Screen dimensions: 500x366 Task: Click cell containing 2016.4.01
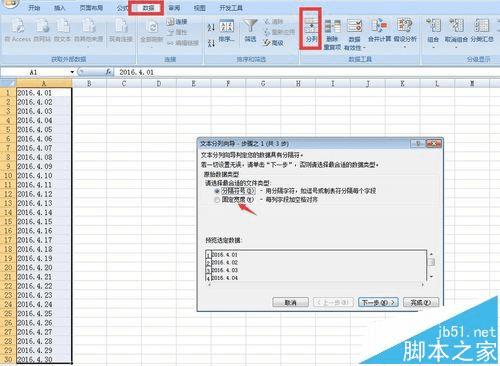click(44, 93)
